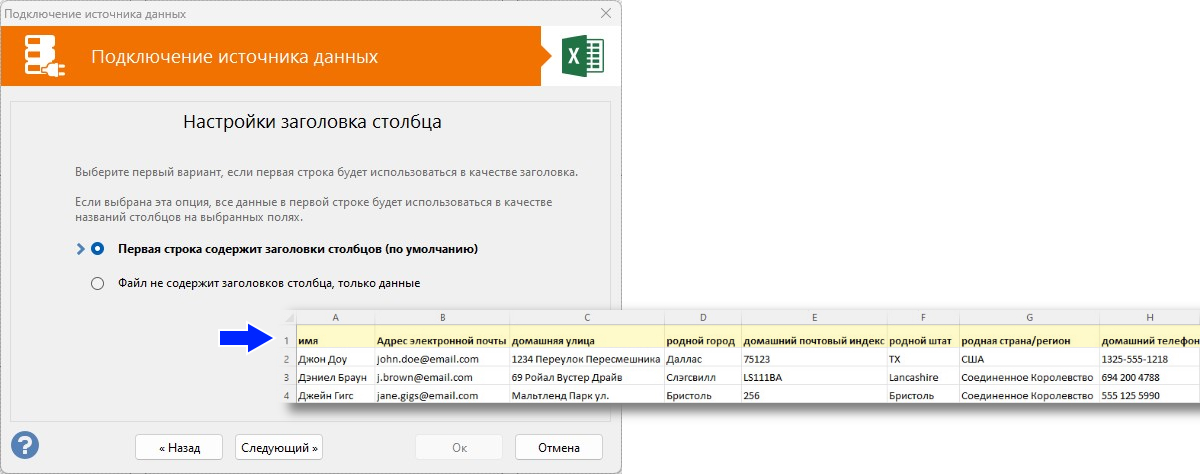The width and height of the screenshot is (1200, 474).
Task: Click header cell 'имя'
Action: pyautogui.click(x=335, y=341)
